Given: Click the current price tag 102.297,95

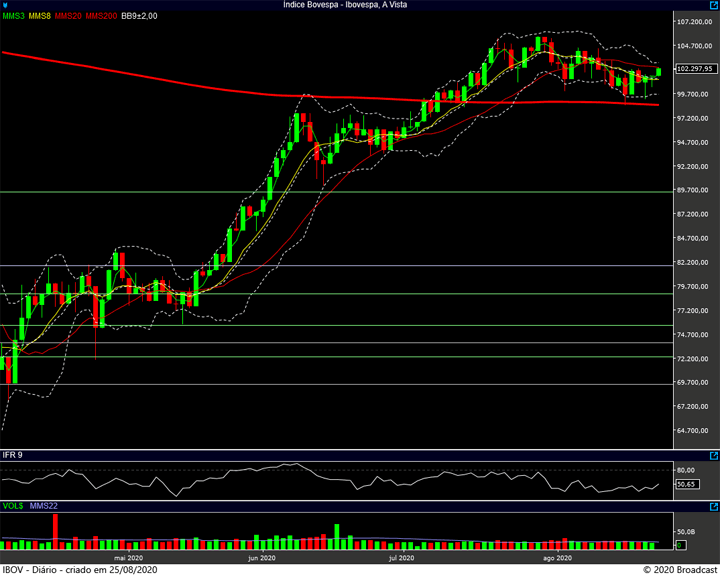Looking at the screenshot, I should pos(694,69).
